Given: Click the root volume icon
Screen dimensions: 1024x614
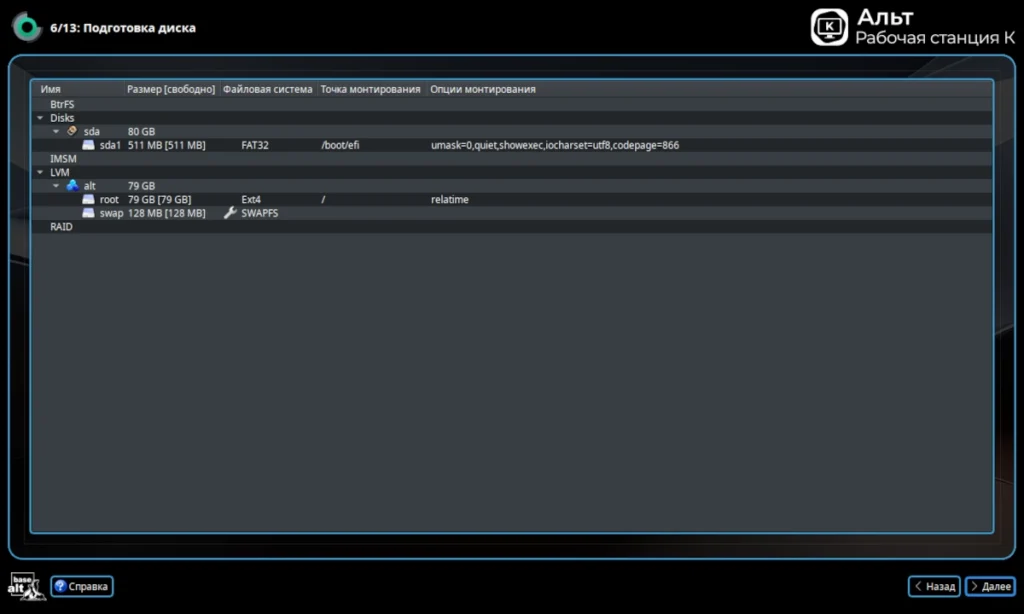Looking at the screenshot, I should coord(88,199).
